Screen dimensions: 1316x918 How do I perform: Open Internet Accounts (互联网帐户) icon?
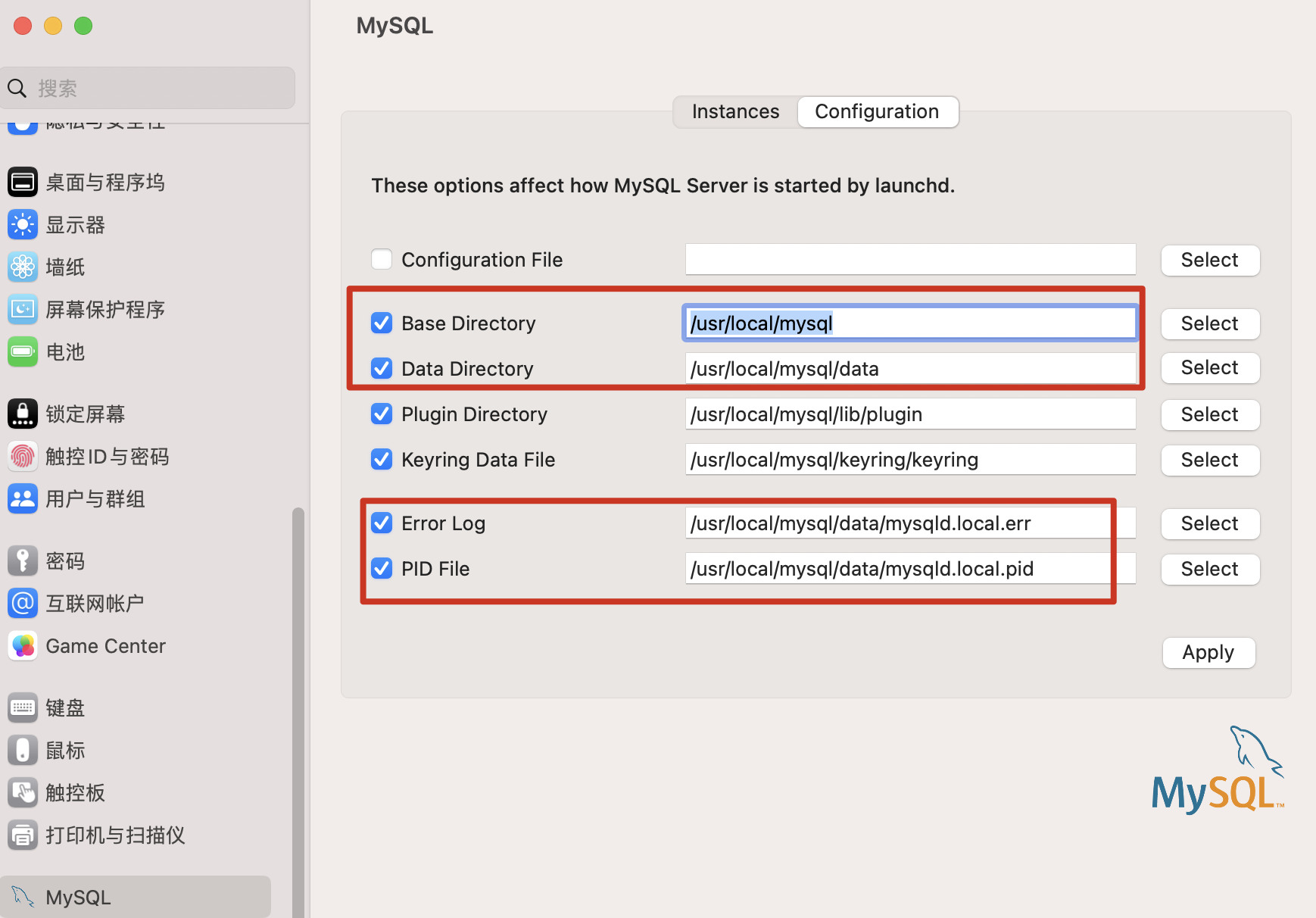(x=23, y=603)
